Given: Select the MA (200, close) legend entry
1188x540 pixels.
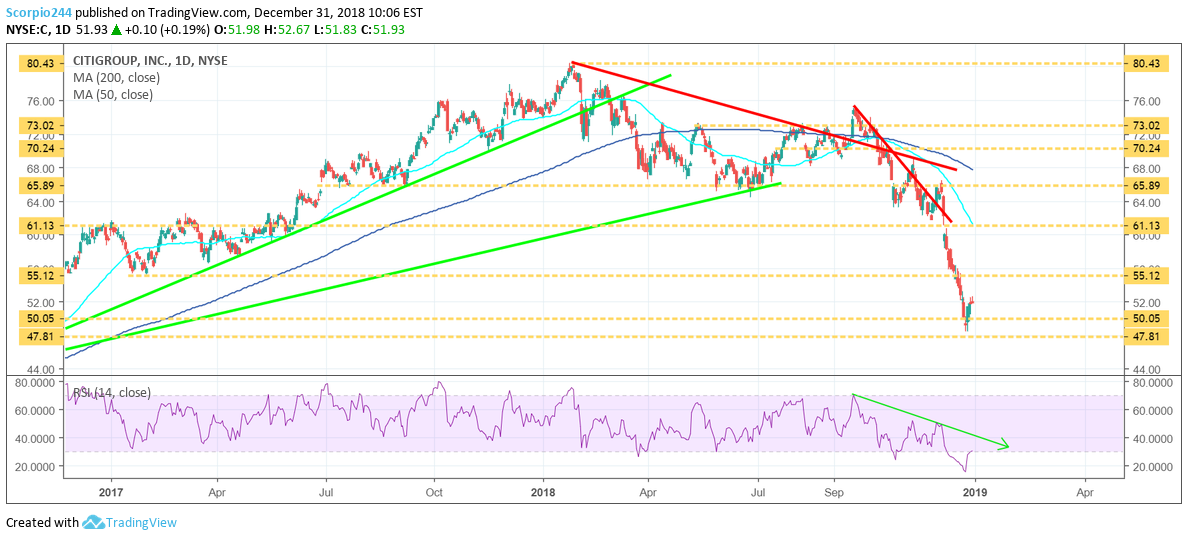Looking at the screenshot, I should (117, 77).
